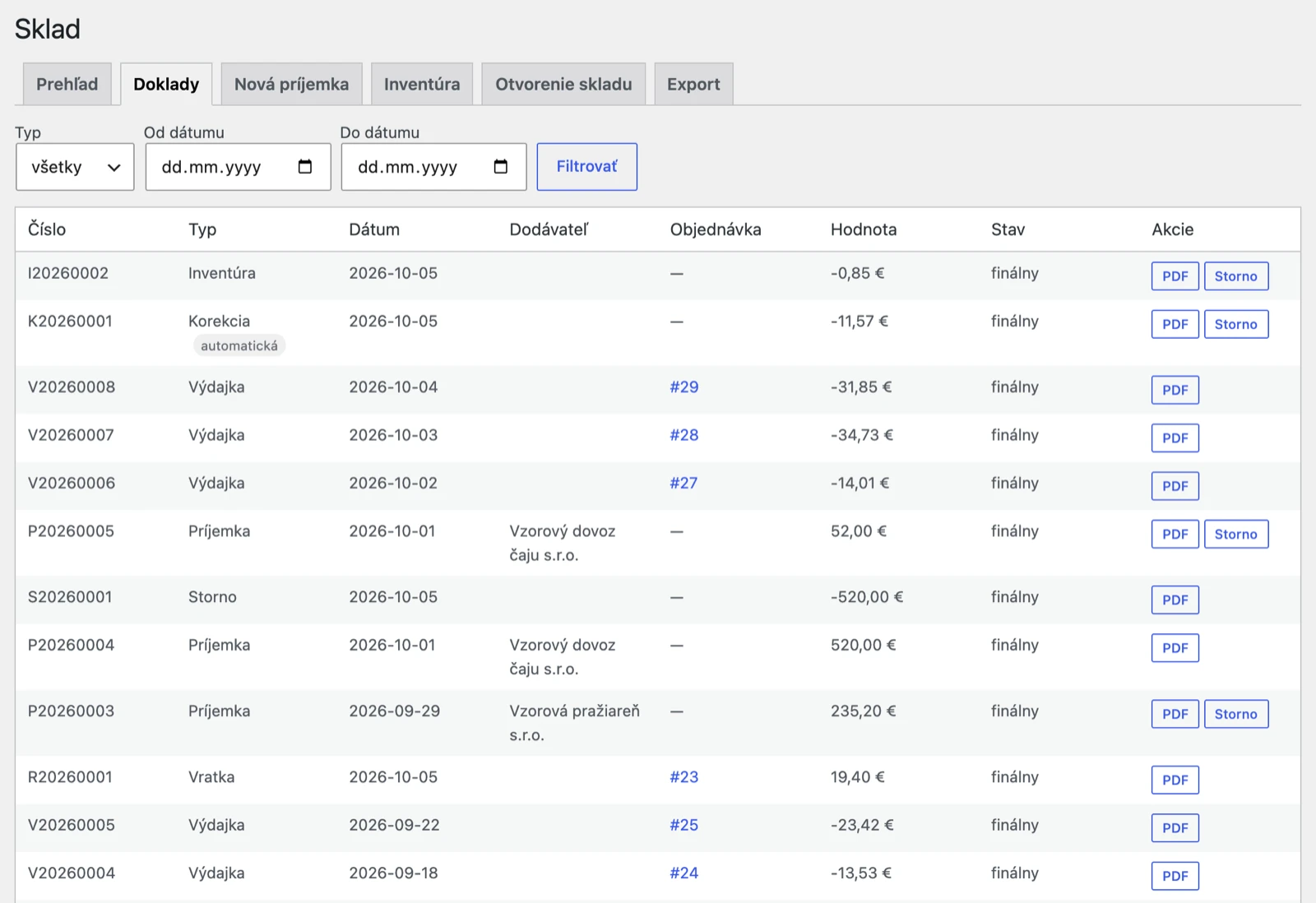The height and width of the screenshot is (903, 1316).
Task: Open order link #23
Action: (684, 777)
